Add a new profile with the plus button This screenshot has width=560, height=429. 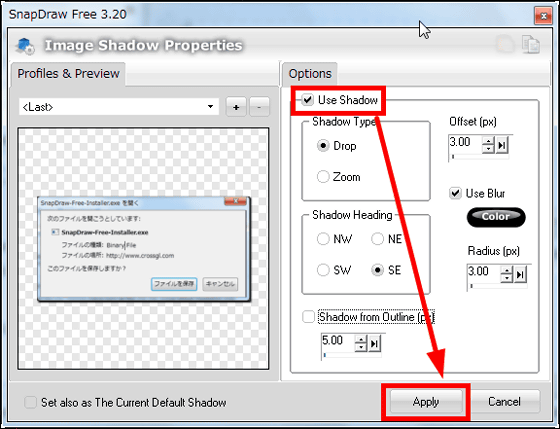tap(236, 107)
